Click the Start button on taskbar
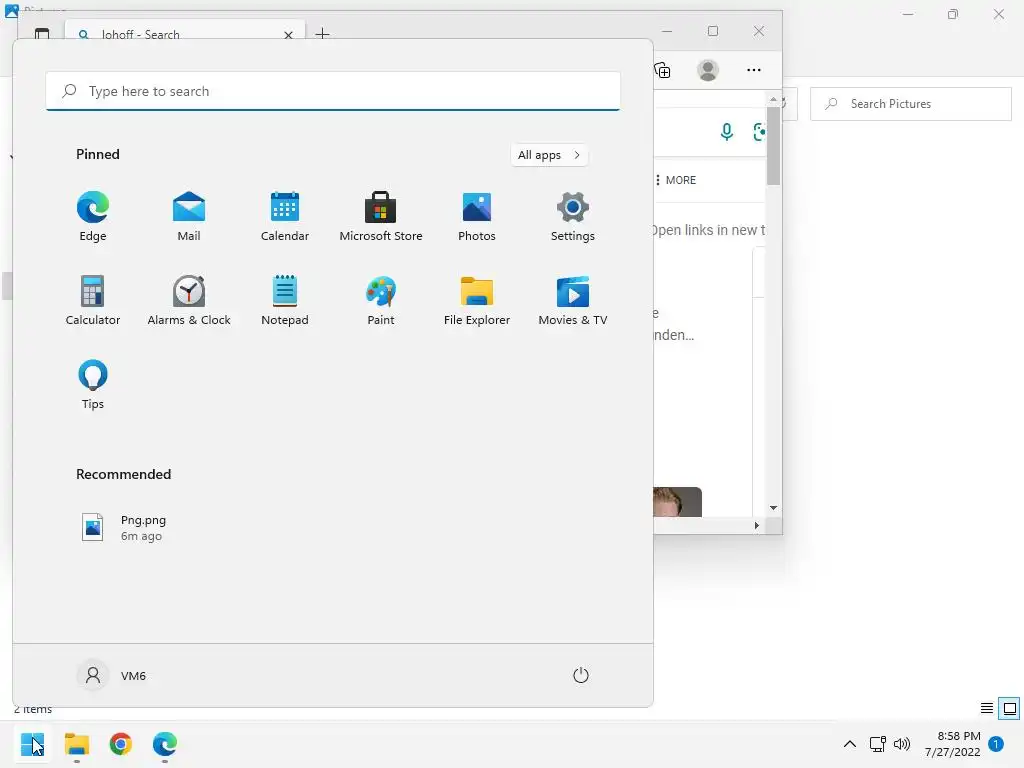Viewport: 1024px width, 768px height. coord(32,744)
